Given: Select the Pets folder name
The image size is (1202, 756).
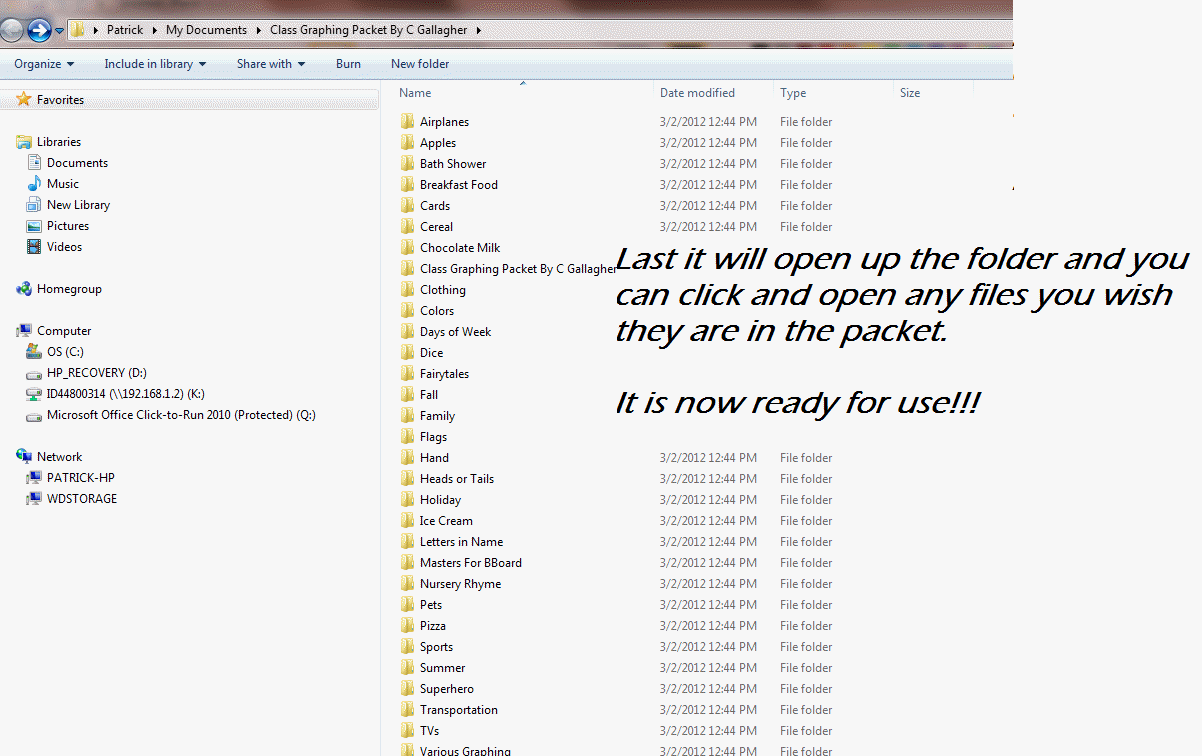Looking at the screenshot, I should tap(431, 605).
